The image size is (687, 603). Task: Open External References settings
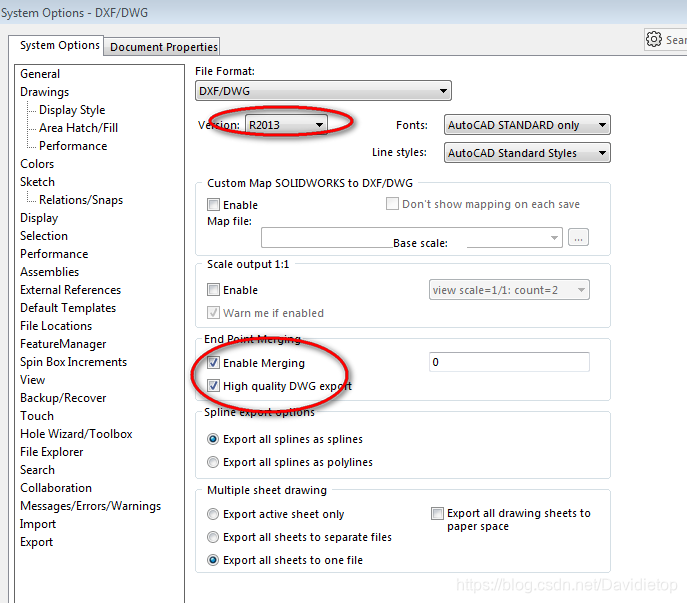(x=70, y=290)
